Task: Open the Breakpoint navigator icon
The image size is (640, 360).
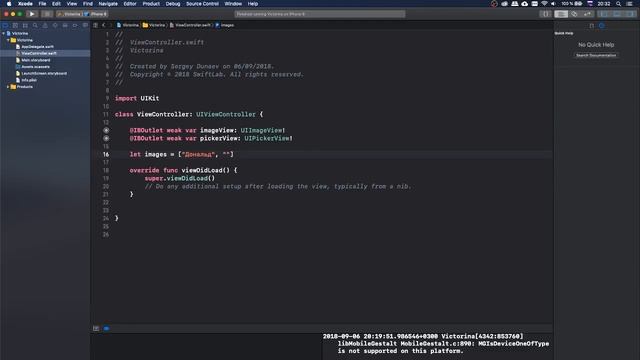Action: pyautogui.click(x=75, y=25)
